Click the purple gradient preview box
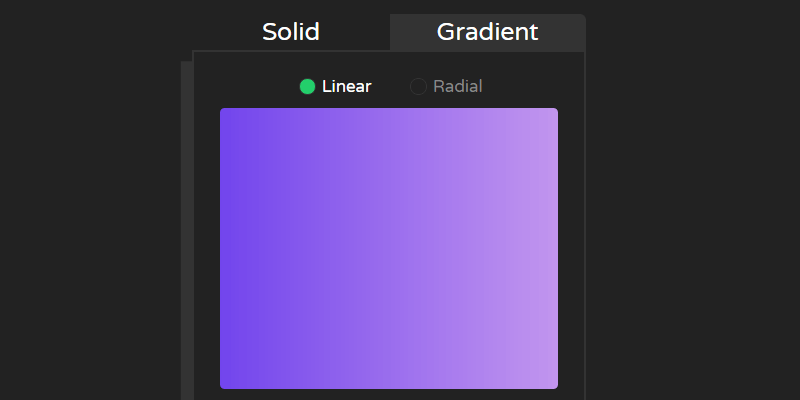The width and height of the screenshot is (800, 400). pos(389,248)
